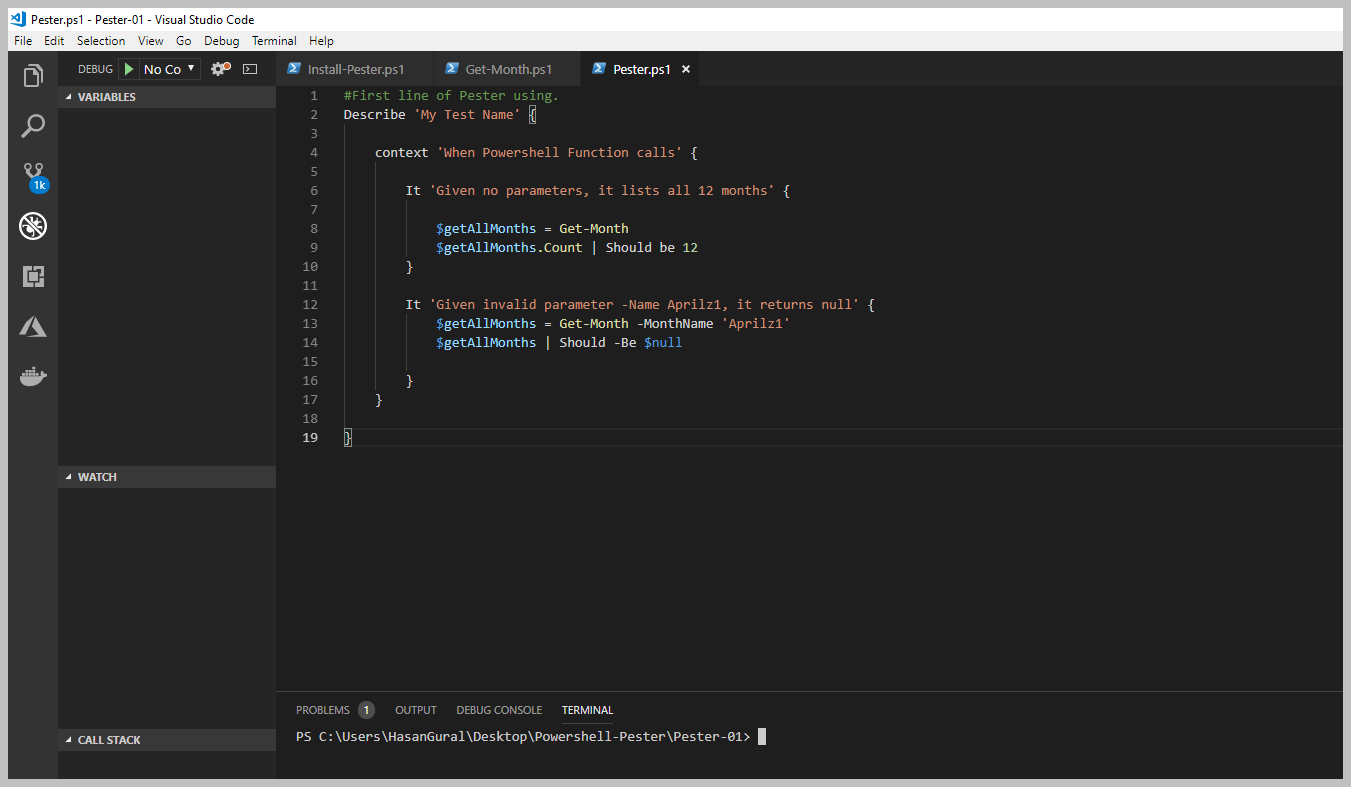
Task: Open the Debug menu
Action: click(x=222, y=41)
